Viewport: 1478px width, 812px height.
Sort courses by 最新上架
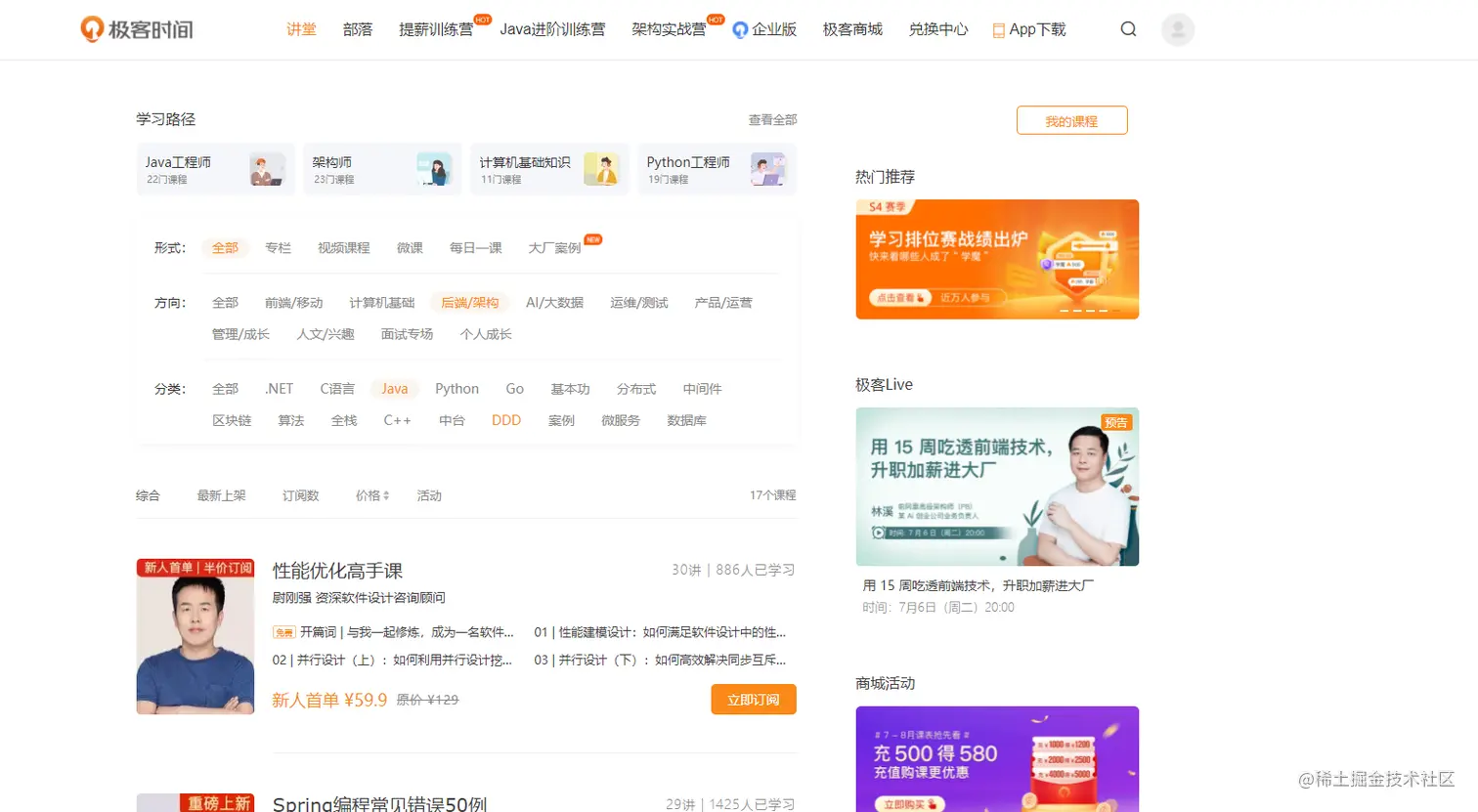pos(222,495)
